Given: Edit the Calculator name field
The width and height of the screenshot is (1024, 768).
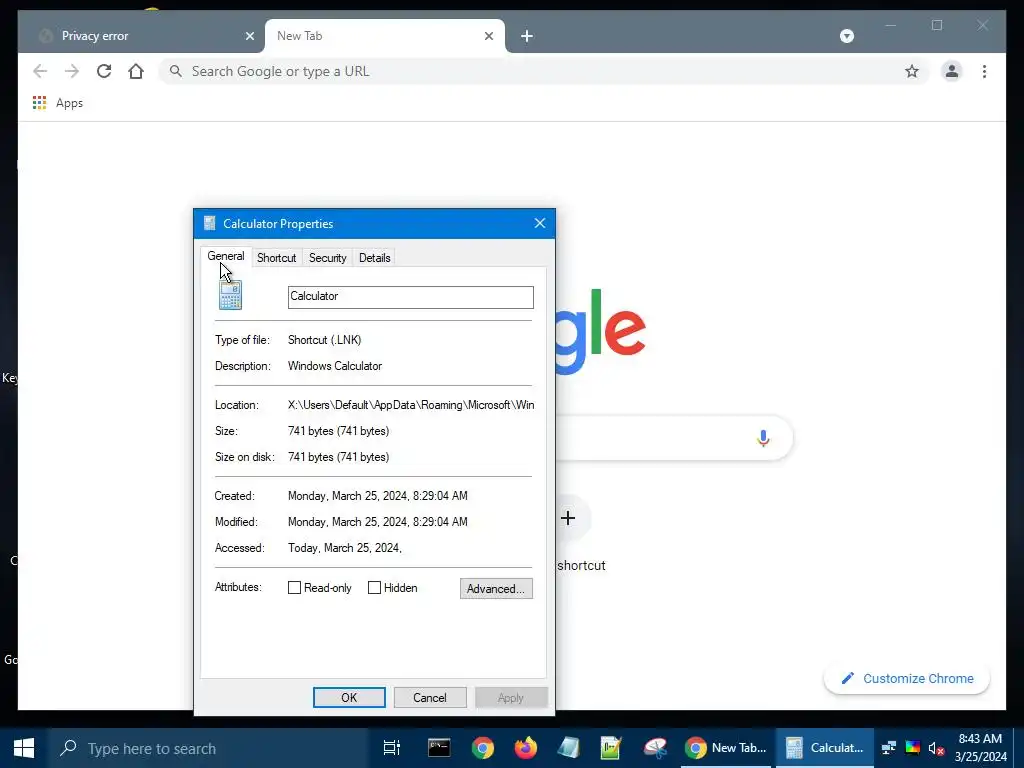Looking at the screenshot, I should click(x=410, y=297).
